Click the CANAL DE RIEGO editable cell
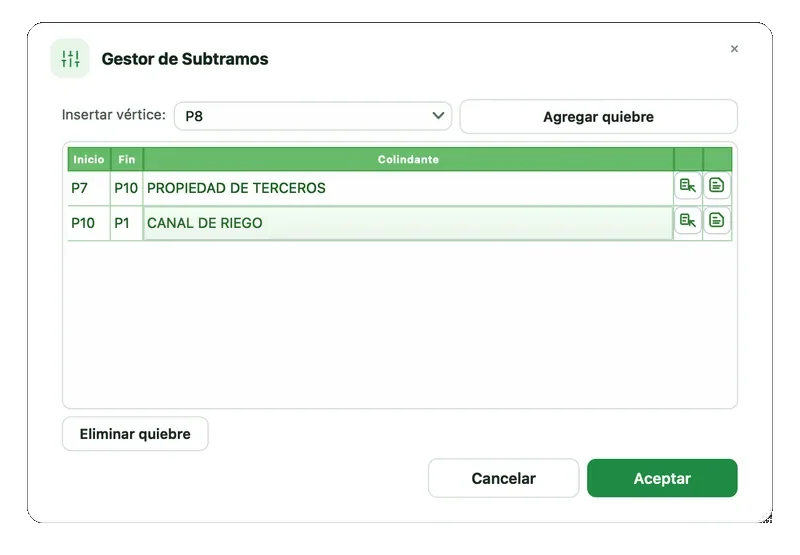800x555 pixels. tap(408, 223)
